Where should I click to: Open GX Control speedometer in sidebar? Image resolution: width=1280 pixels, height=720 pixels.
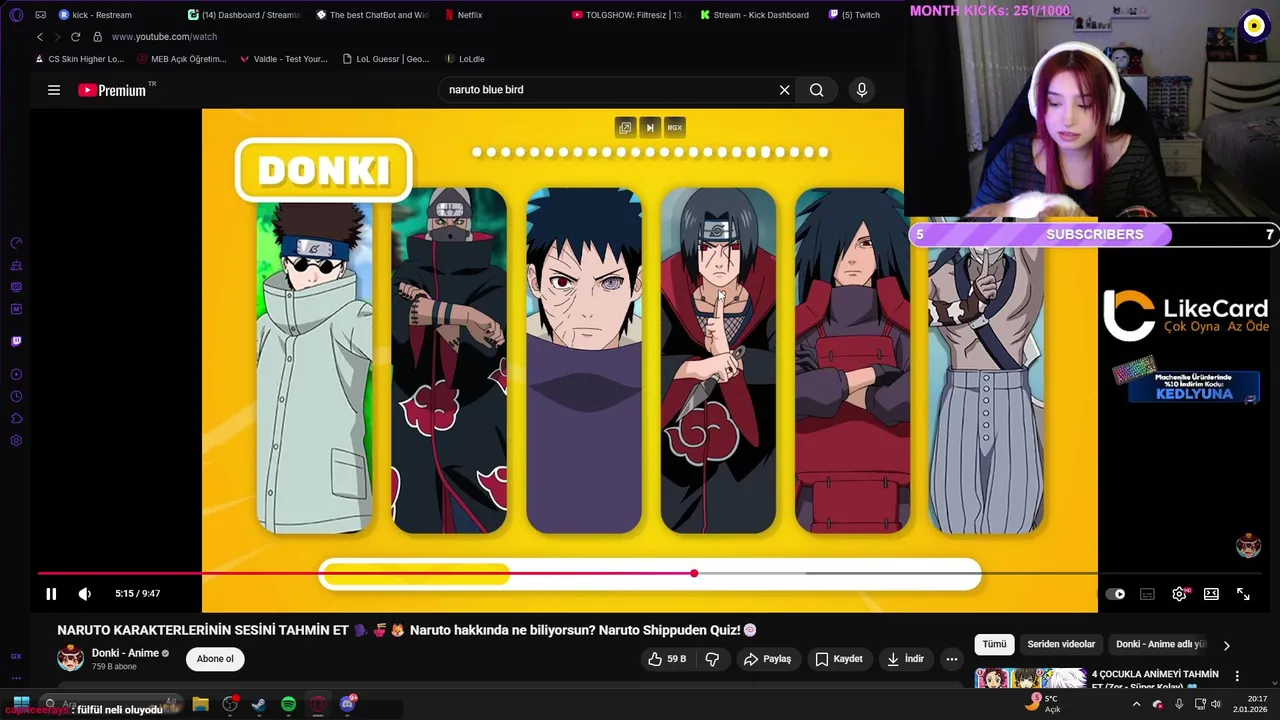point(16,243)
